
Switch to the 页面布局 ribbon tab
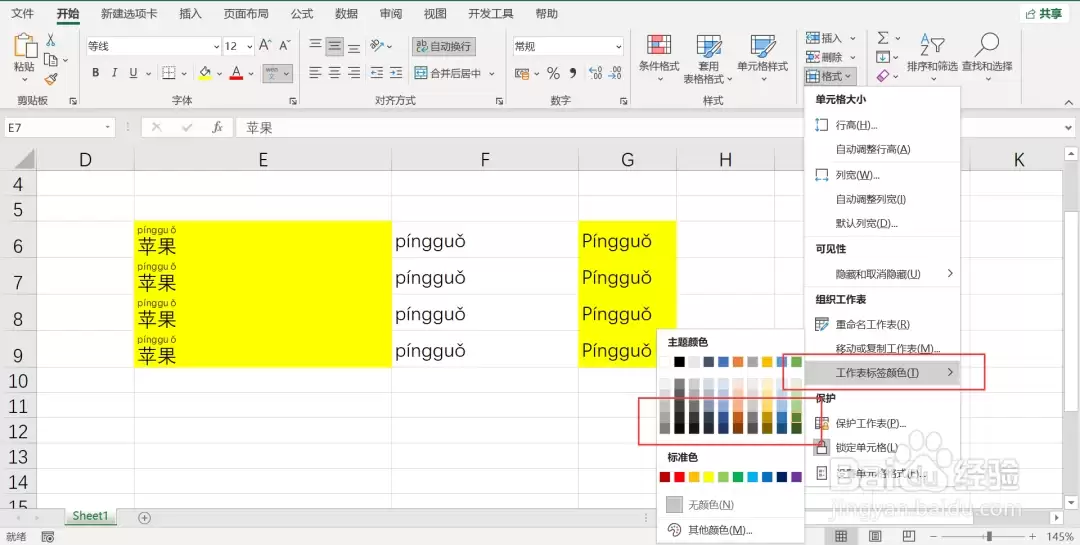pyautogui.click(x=246, y=14)
